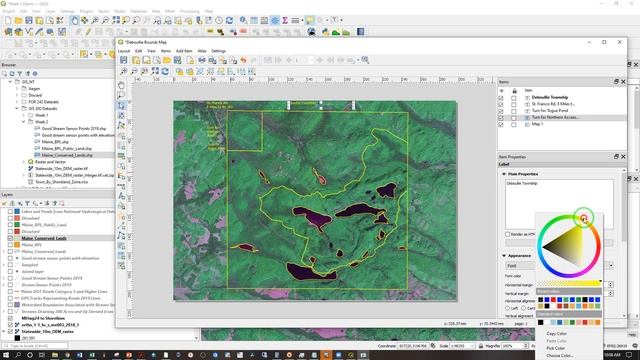This screenshot has height=360, width=640.
Task: Toggle the Maine_BPL_Public_Land layer checkbox
Action: coord(10,224)
